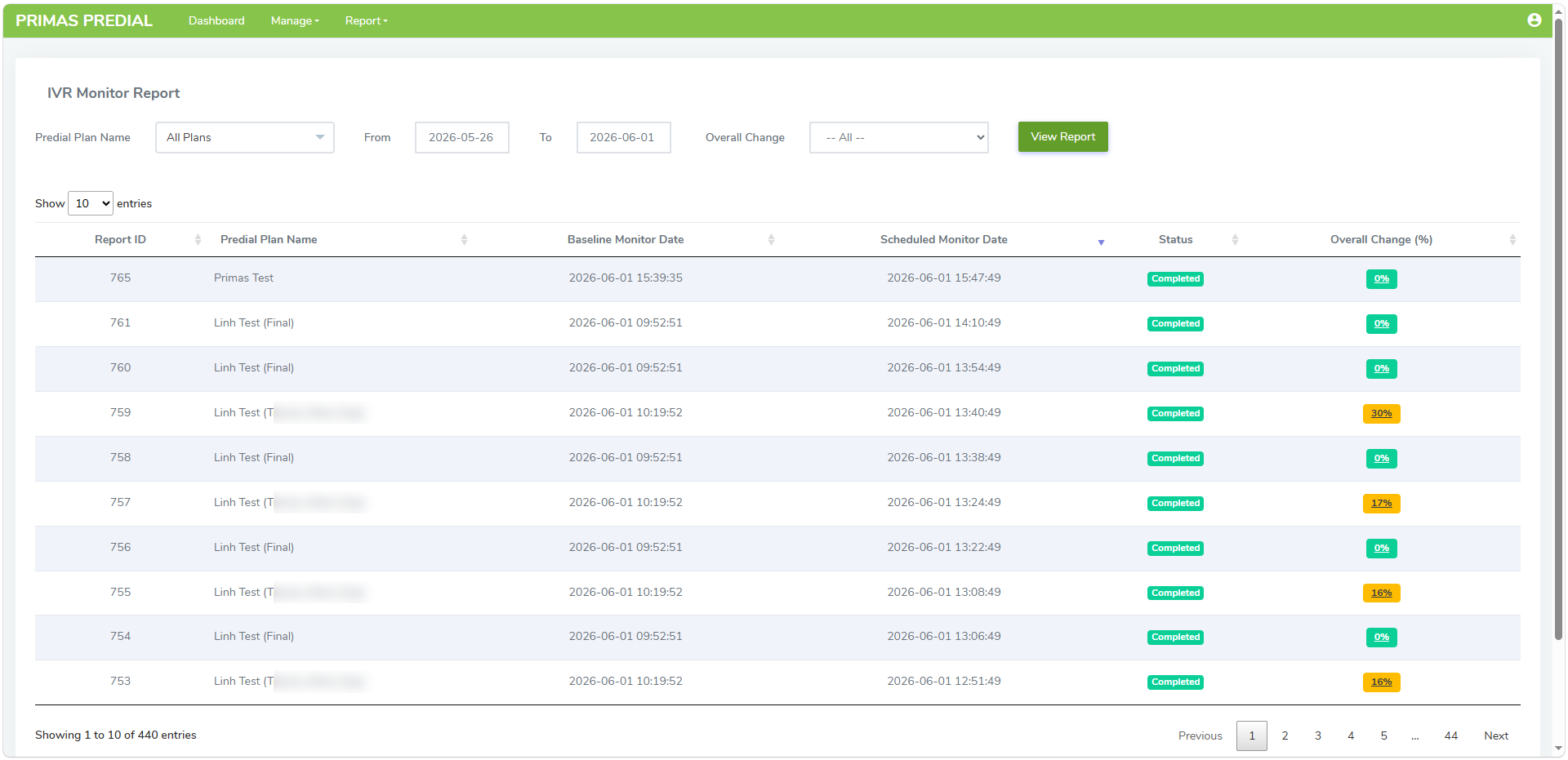The height and width of the screenshot is (760, 1568).
Task: Click report ID 761 cell
Action: click(120, 323)
